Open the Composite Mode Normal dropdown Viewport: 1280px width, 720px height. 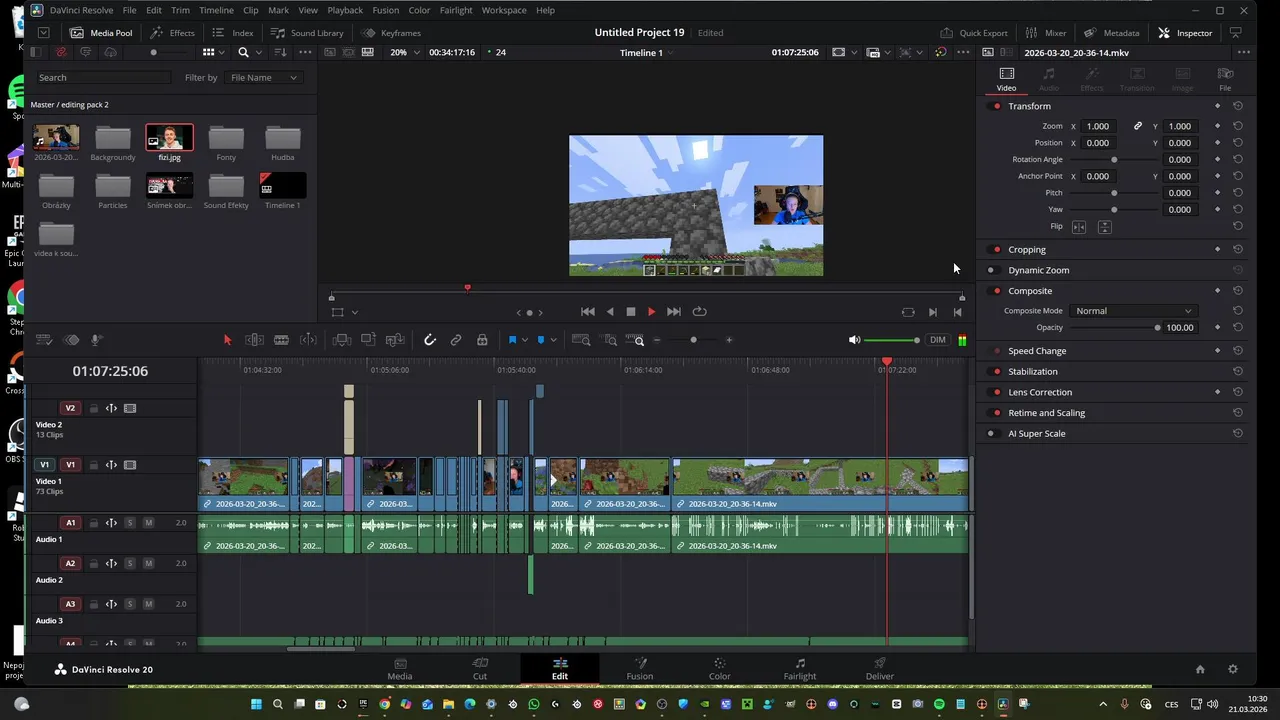point(1133,311)
